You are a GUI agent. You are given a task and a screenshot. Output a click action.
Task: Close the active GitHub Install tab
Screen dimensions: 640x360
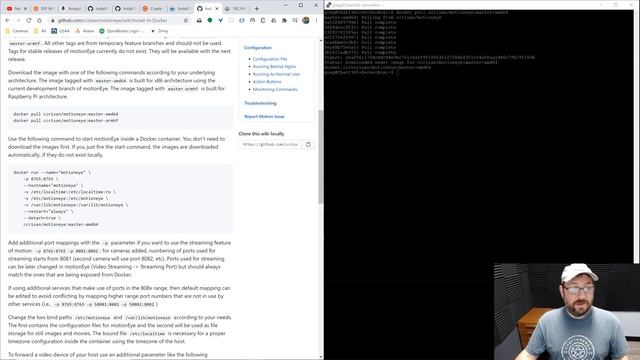coord(217,8)
